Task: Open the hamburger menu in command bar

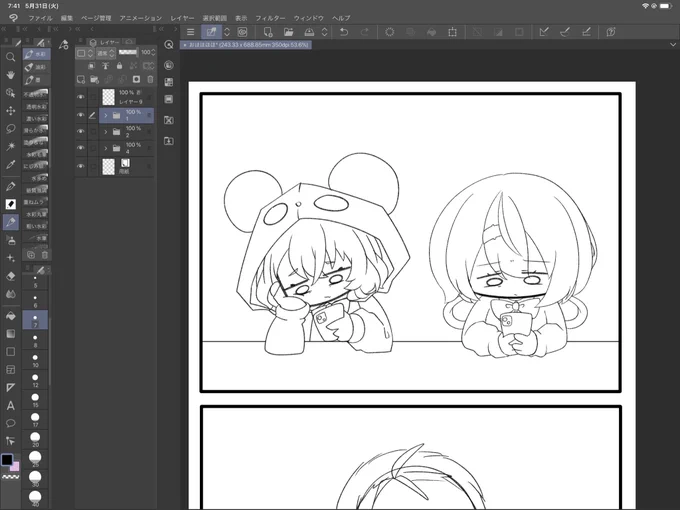Action: pyautogui.click(x=190, y=32)
